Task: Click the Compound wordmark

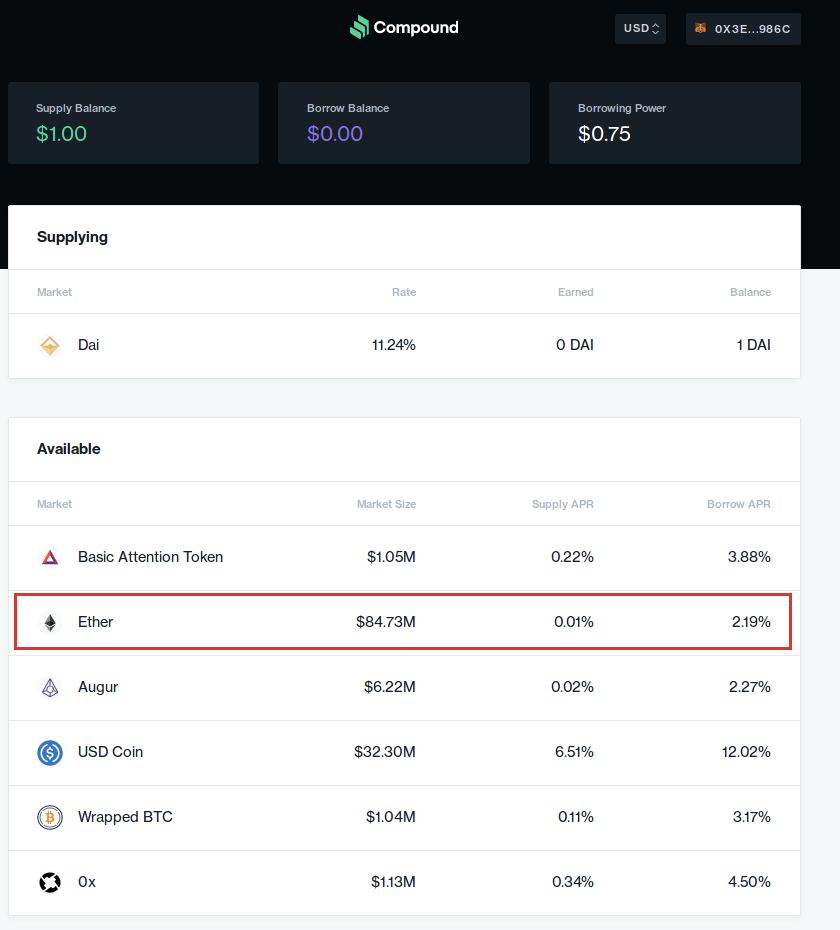Action: click(416, 27)
